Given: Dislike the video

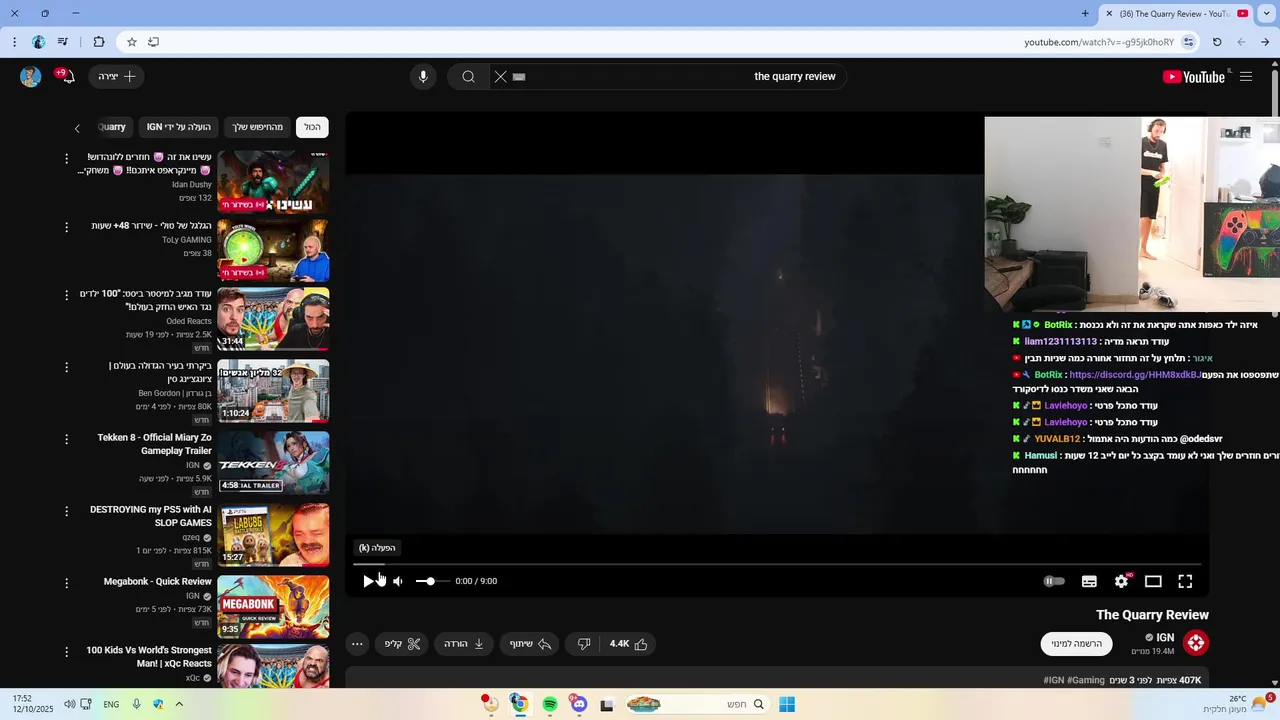Looking at the screenshot, I should tap(584, 644).
